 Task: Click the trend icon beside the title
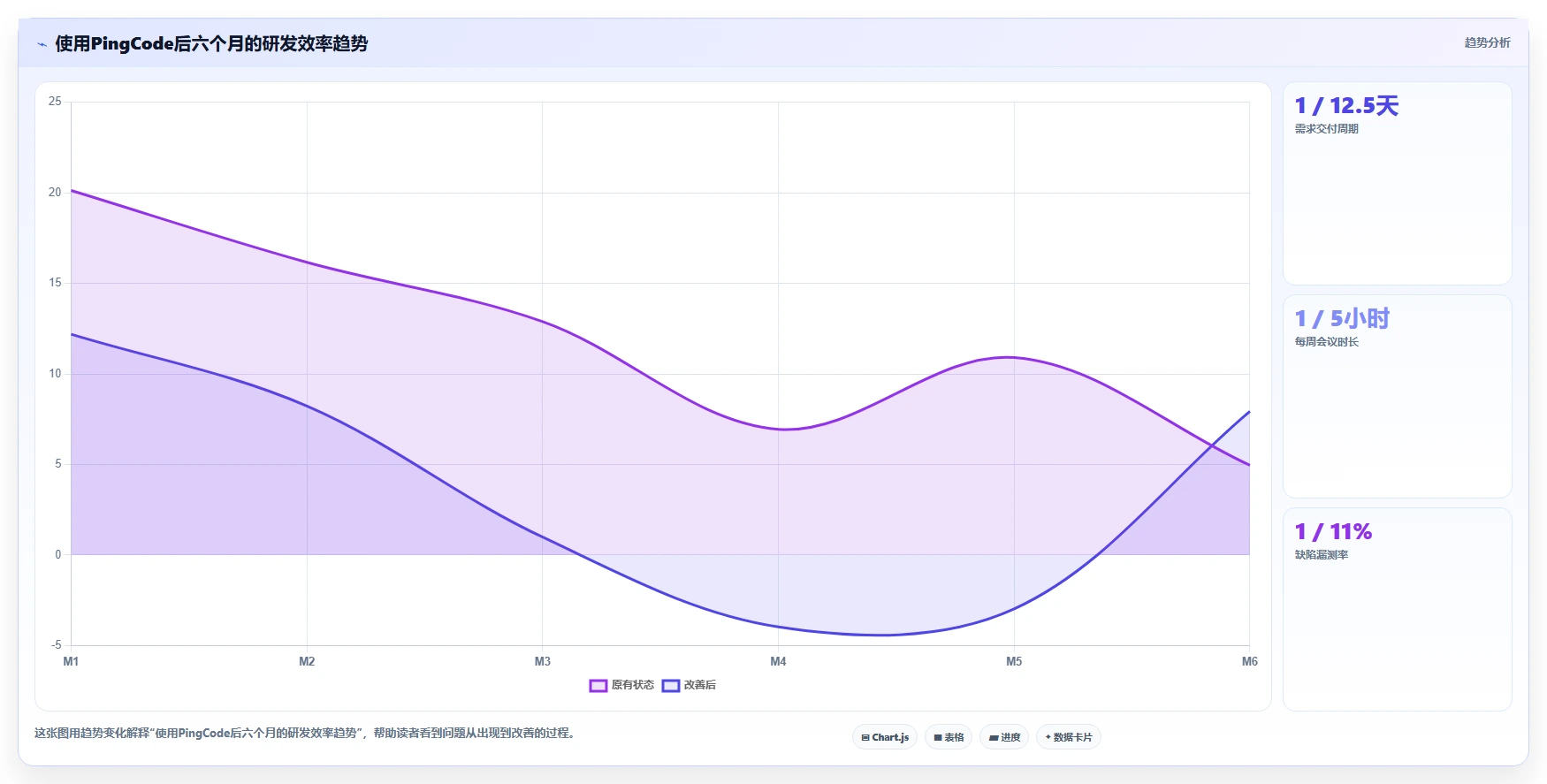pyautogui.click(x=42, y=44)
